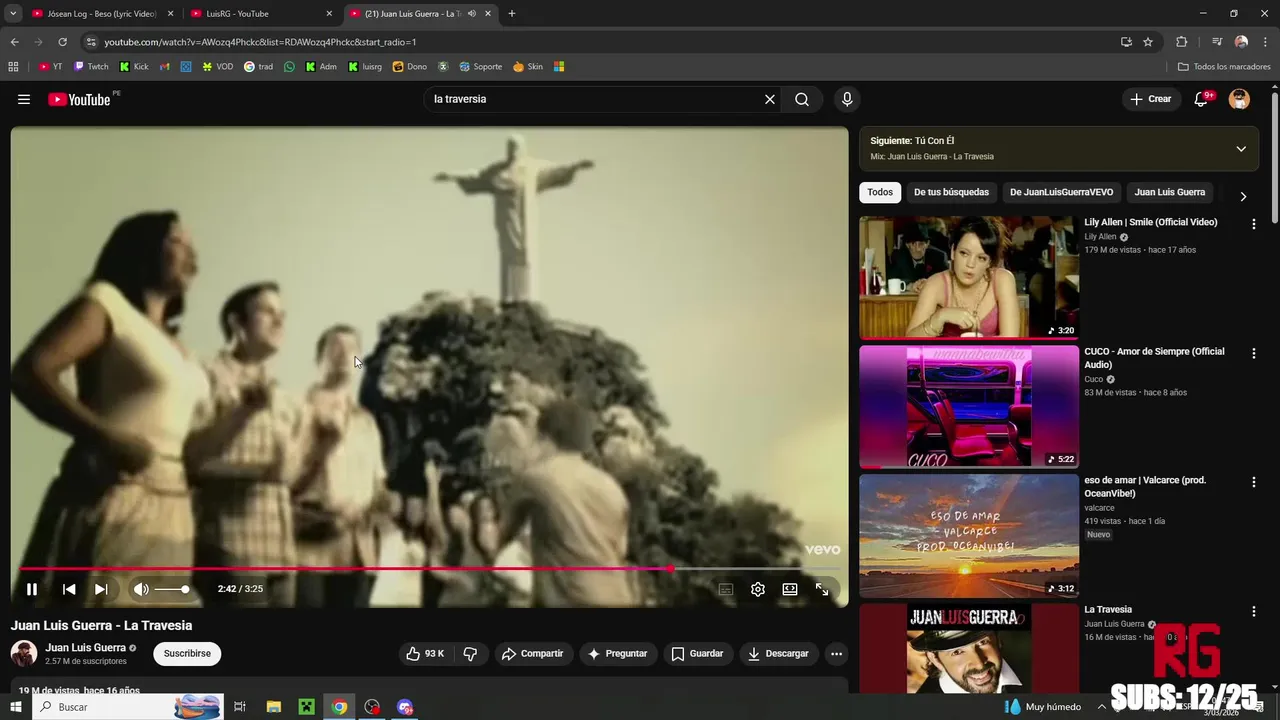This screenshot has width=1280, height=720.
Task: Open the Kick bookmark
Action: pyautogui.click(x=134, y=67)
